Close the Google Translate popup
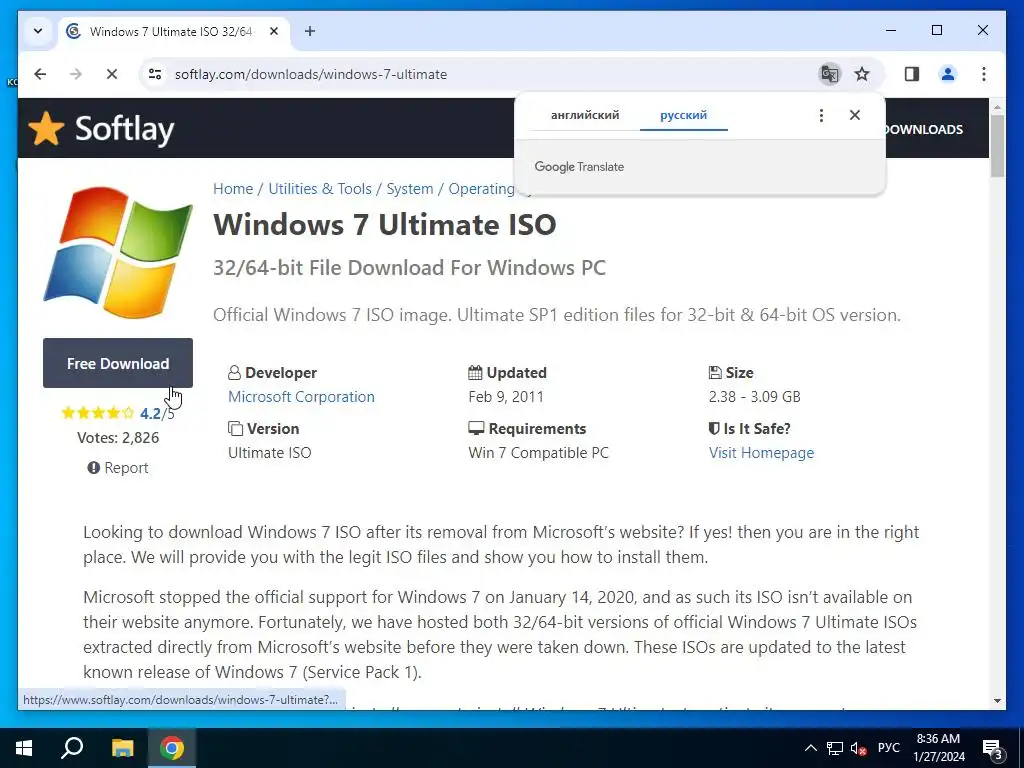This screenshot has width=1024, height=768. [x=854, y=116]
